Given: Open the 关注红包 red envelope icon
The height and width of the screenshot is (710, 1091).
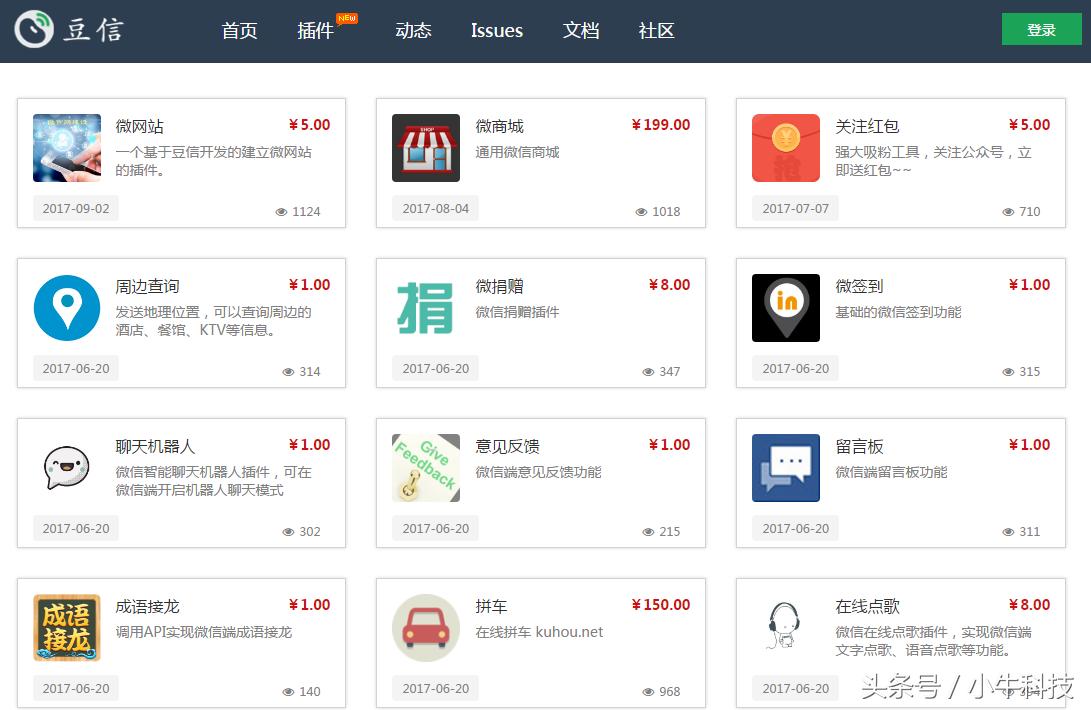Looking at the screenshot, I should pos(785,148).
